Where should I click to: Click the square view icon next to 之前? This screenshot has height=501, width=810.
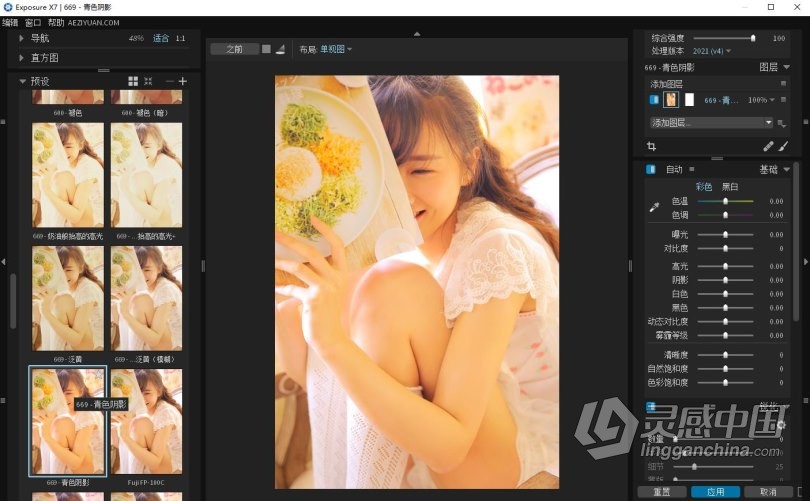[266, 49]
